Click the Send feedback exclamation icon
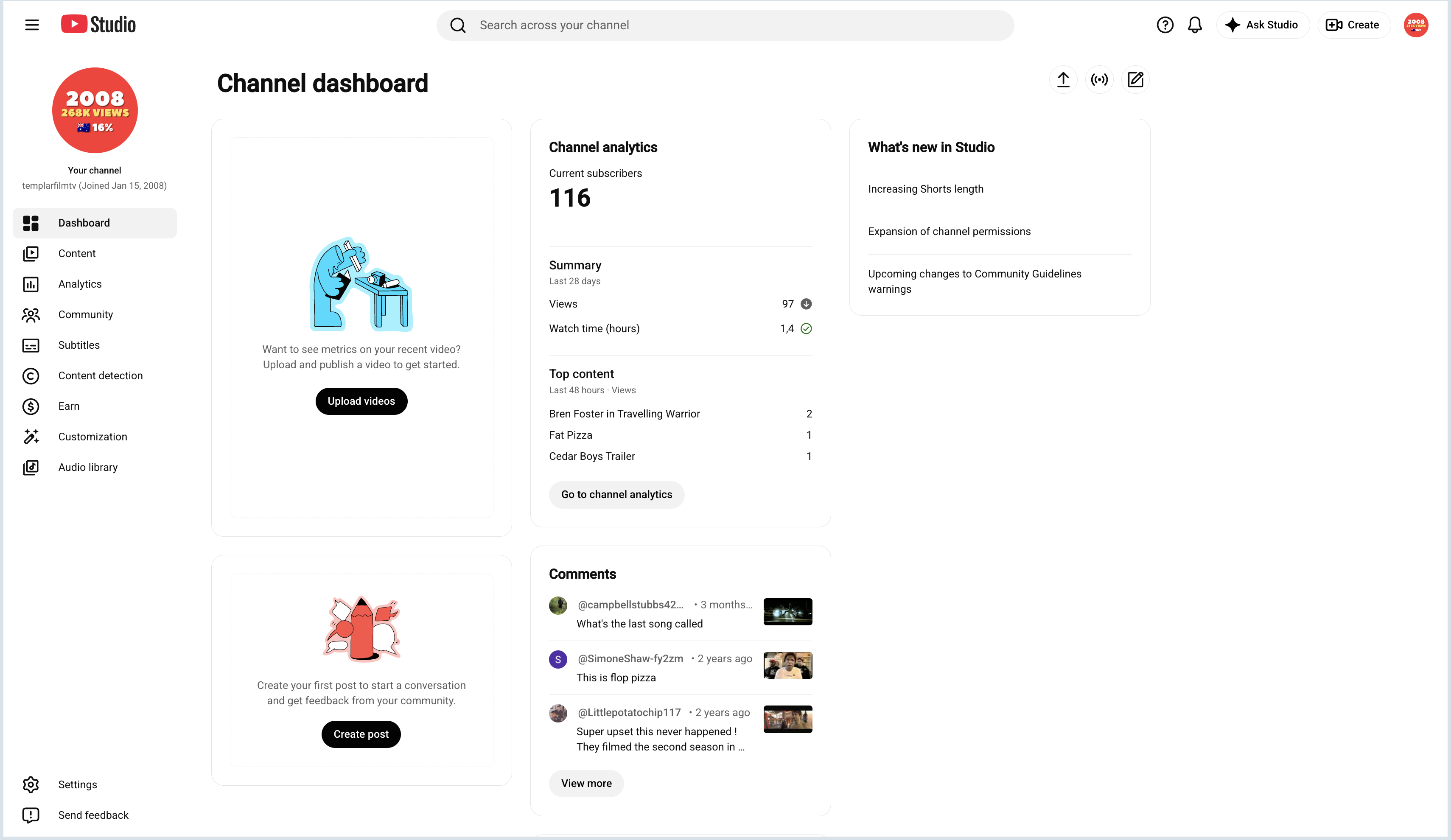The height and width of the screenshot is (840, 1451). pos(31,815)
